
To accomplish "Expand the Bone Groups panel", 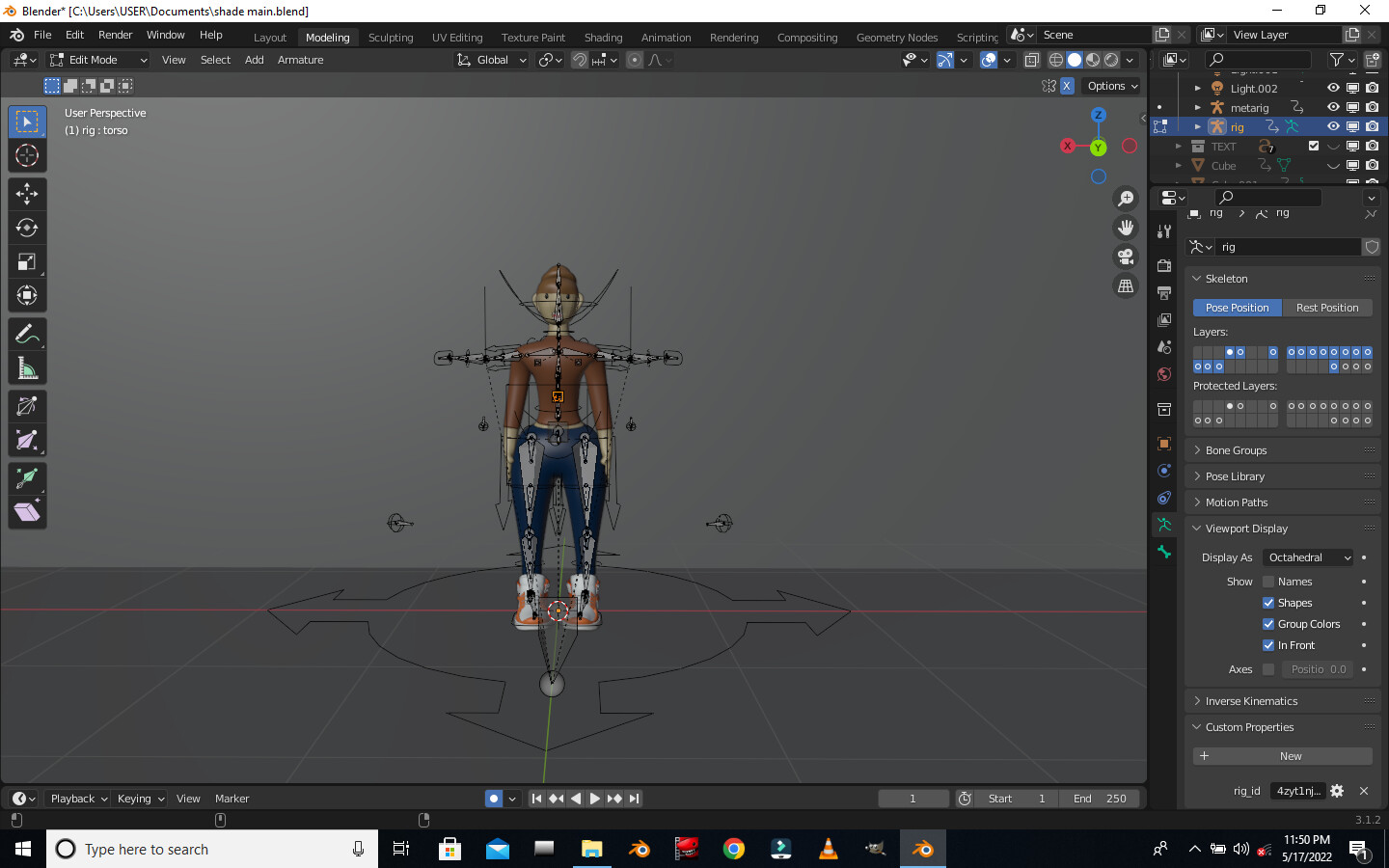I will (1235, 449).
